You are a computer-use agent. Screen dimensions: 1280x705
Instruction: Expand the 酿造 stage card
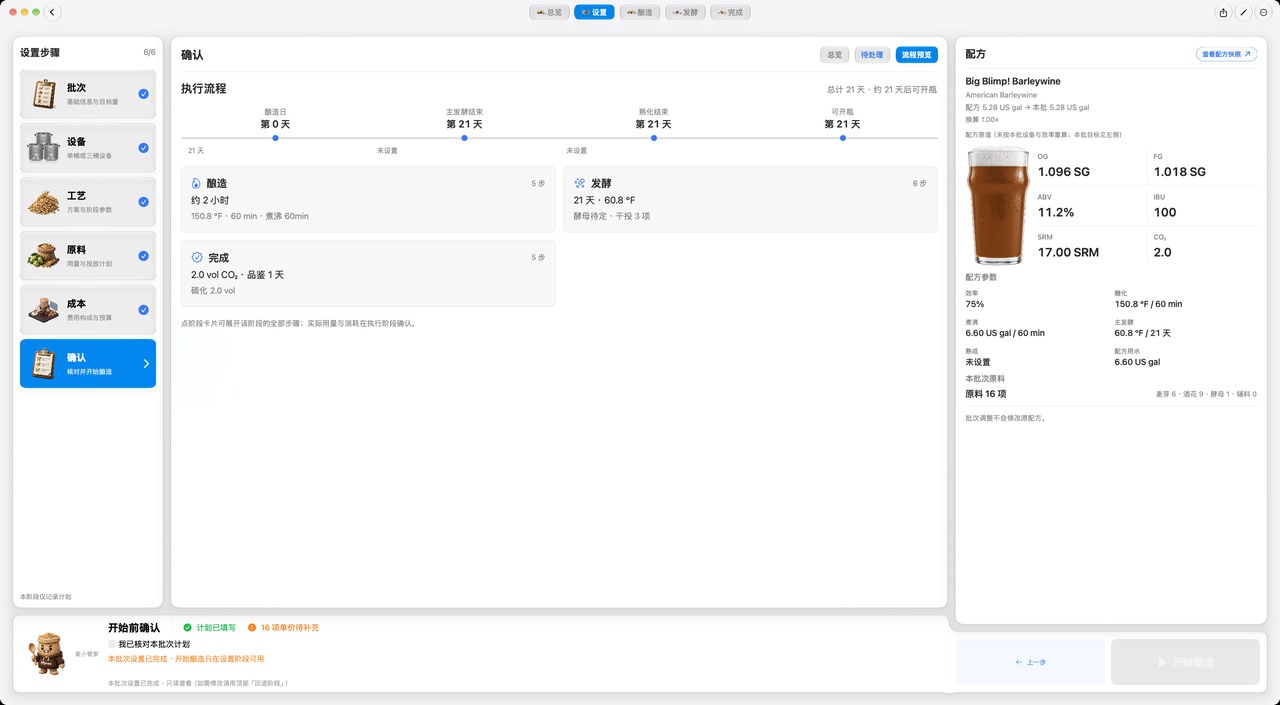[x=368, y=199]
